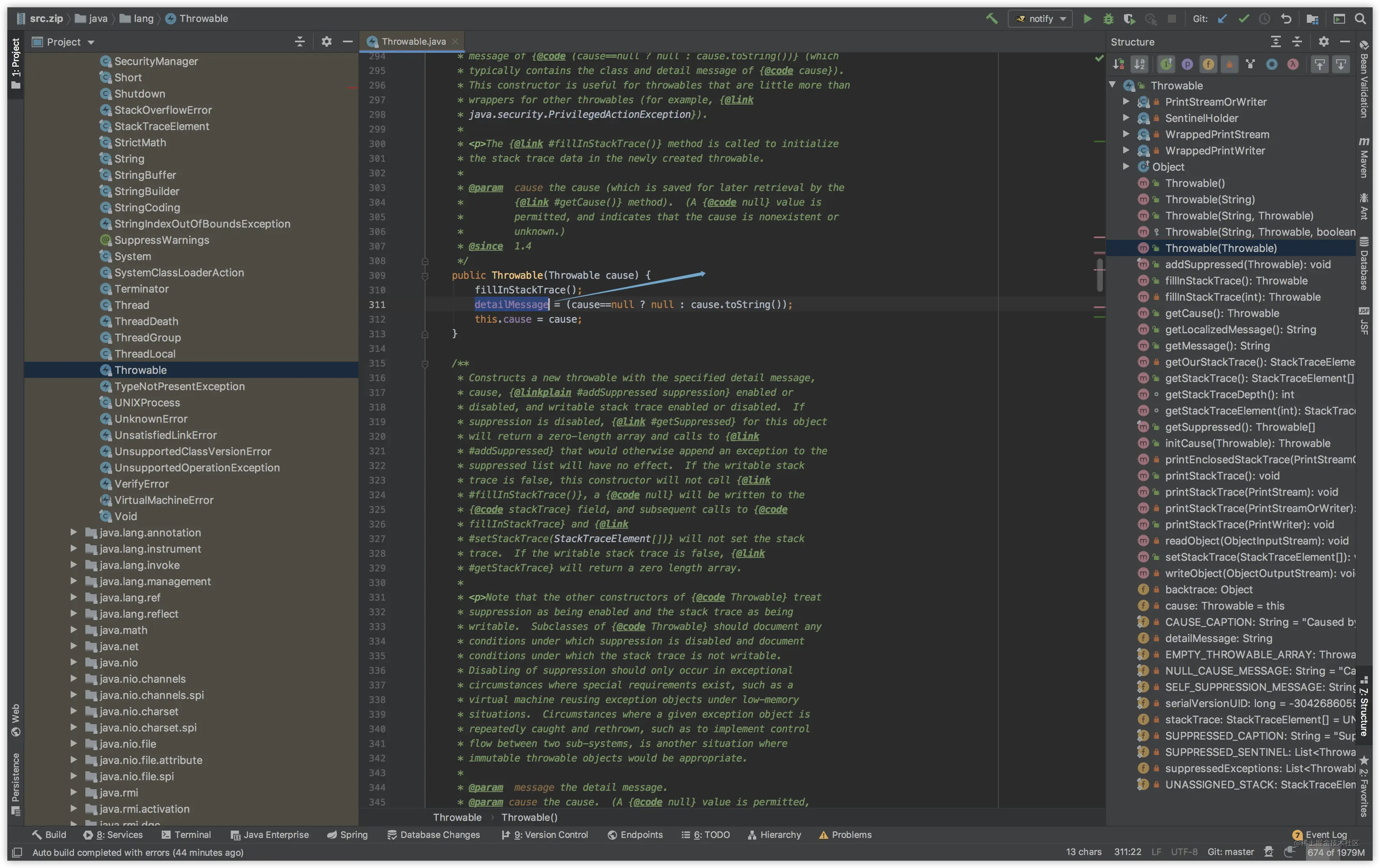Open the Problems tool window

pyautogui.click(x=845, y=835)
